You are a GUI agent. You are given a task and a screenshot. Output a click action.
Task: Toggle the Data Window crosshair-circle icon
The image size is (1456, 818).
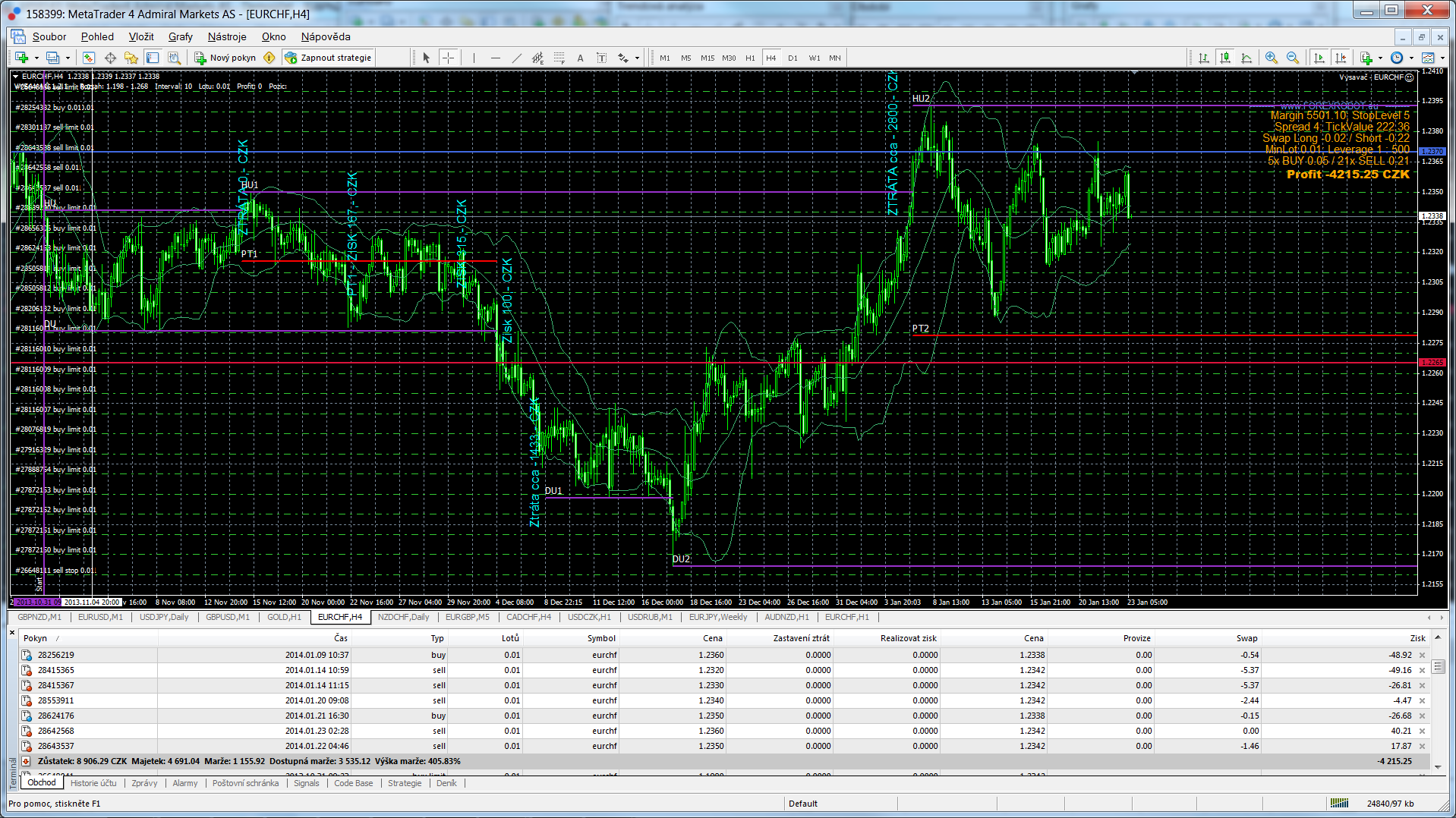(x=110, y=58)
